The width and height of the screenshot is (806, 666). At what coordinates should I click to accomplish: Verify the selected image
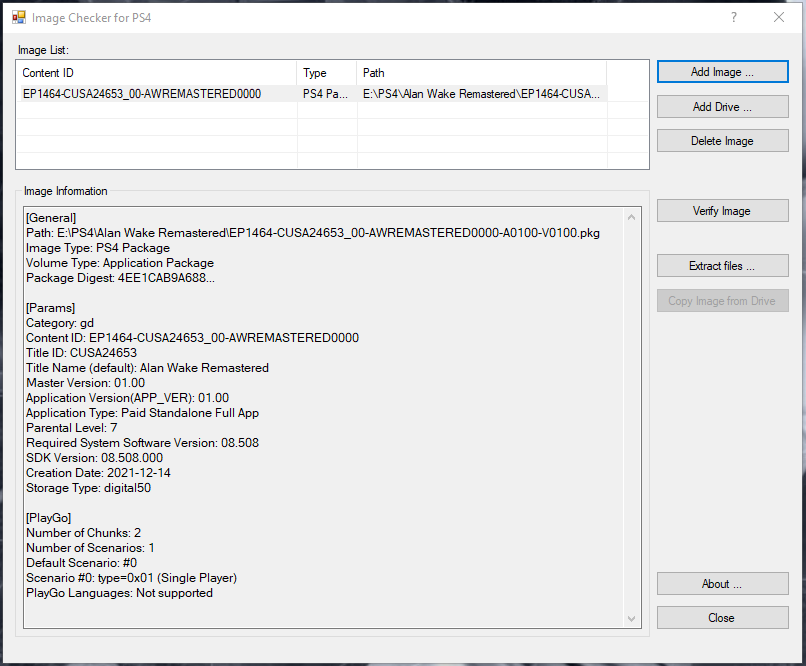pyautogui.click(x=722, y=211)
